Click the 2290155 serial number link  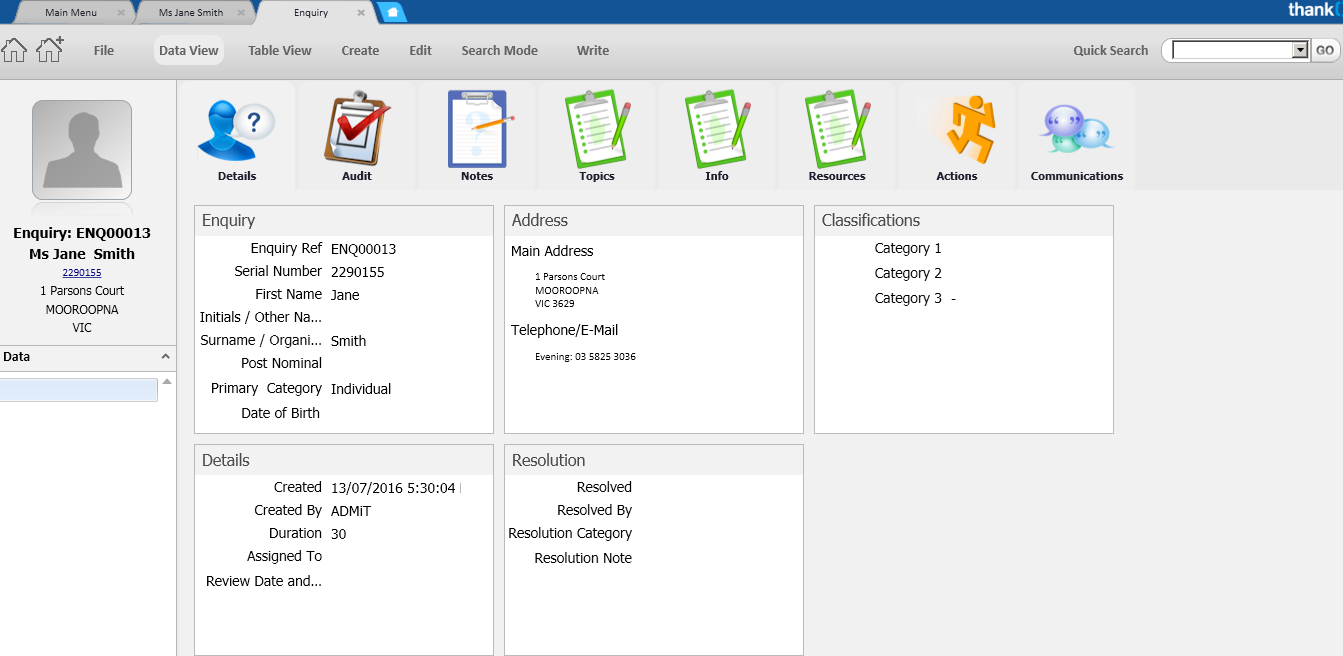[82, 272]
